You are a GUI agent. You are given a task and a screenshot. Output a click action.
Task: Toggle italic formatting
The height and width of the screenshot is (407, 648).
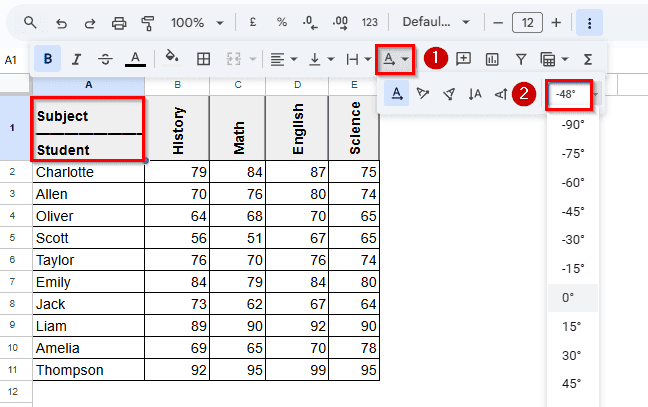pyautogui.click(x=77, y=59)
